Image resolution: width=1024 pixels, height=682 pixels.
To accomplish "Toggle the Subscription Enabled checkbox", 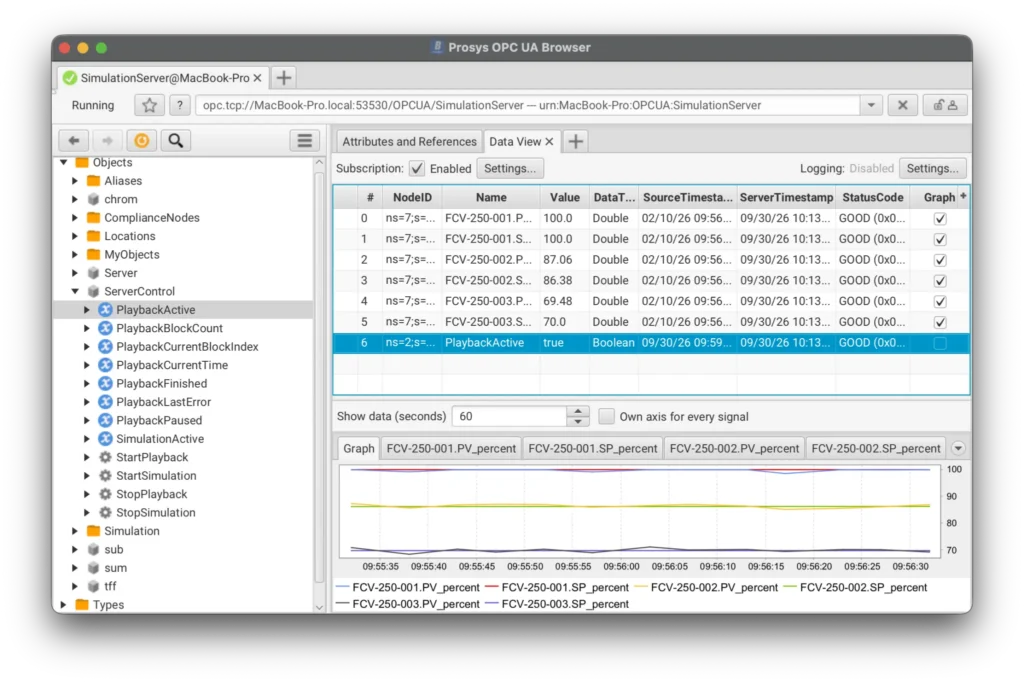I will click(x=417, y=169).
